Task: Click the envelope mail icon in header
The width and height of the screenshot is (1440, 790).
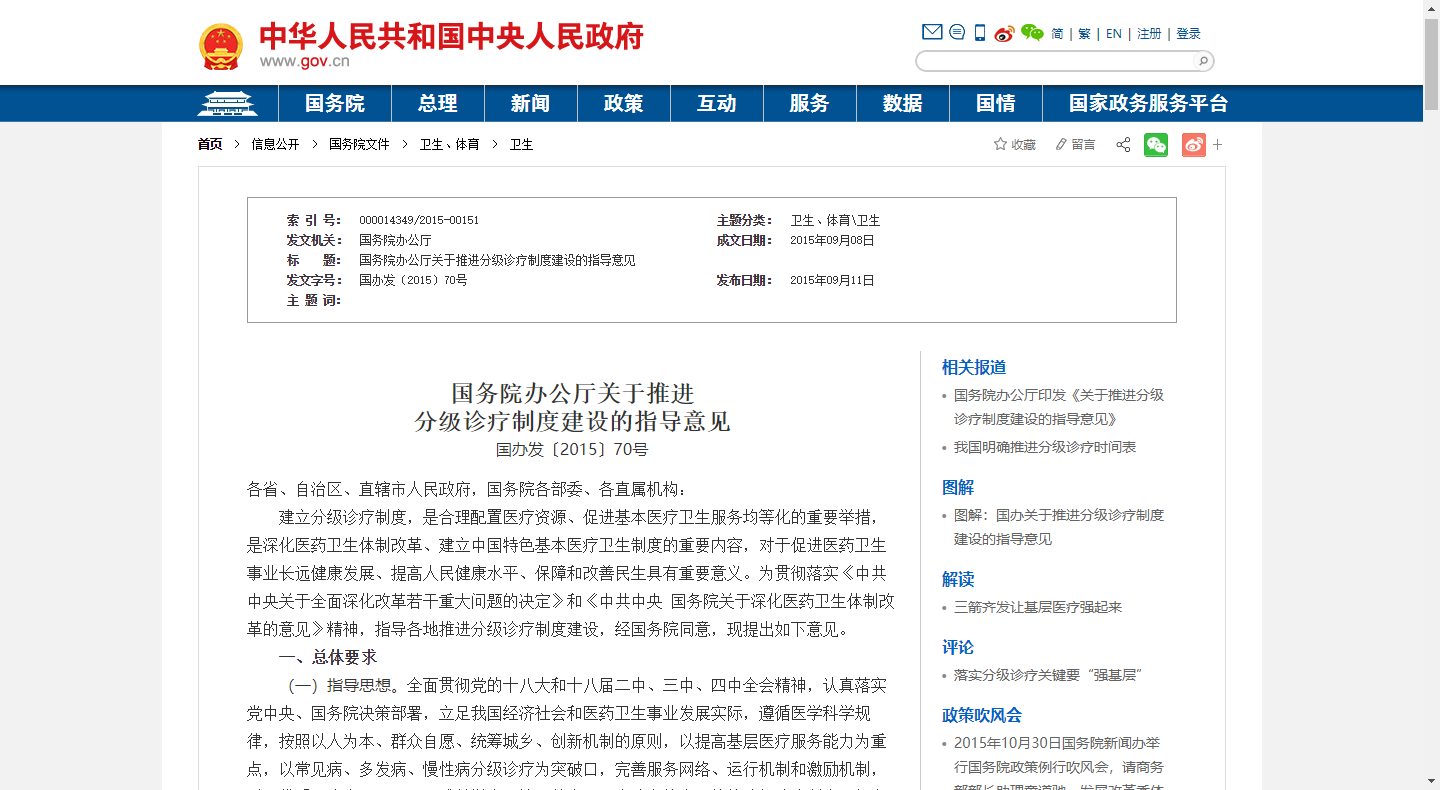Action: [x=932, y=33]
